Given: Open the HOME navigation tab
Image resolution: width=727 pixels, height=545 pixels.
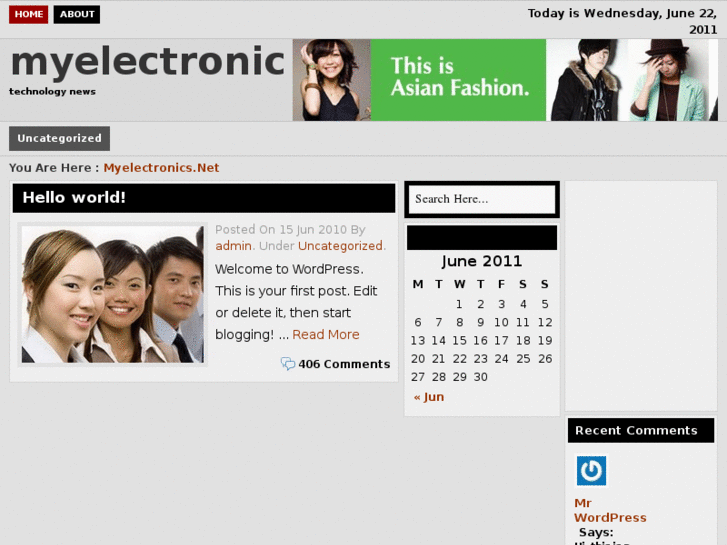Looking at the screenshot, I should (x=28, y=14).
